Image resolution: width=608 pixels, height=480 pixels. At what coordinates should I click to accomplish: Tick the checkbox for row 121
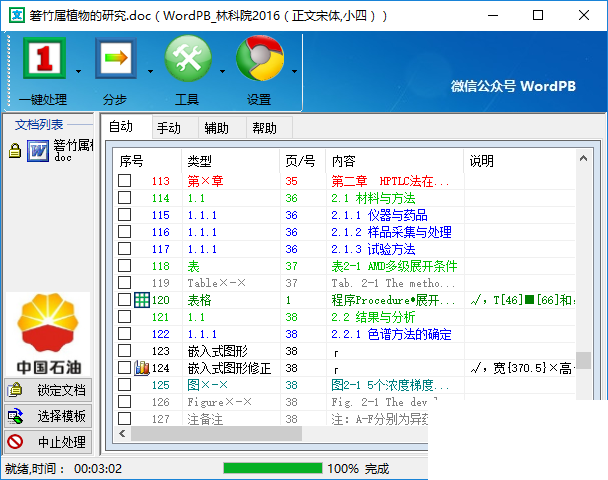124,317
